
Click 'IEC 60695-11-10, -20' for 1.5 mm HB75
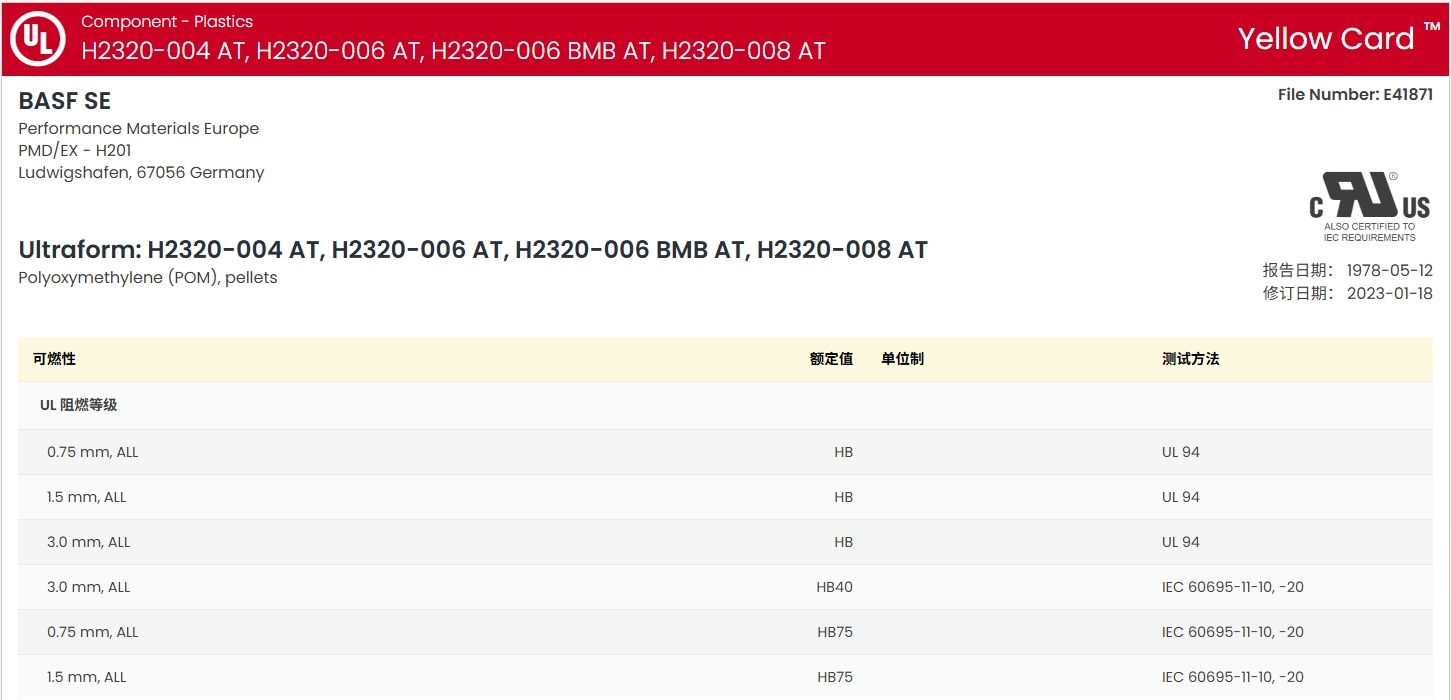(x=1233, y=677)
